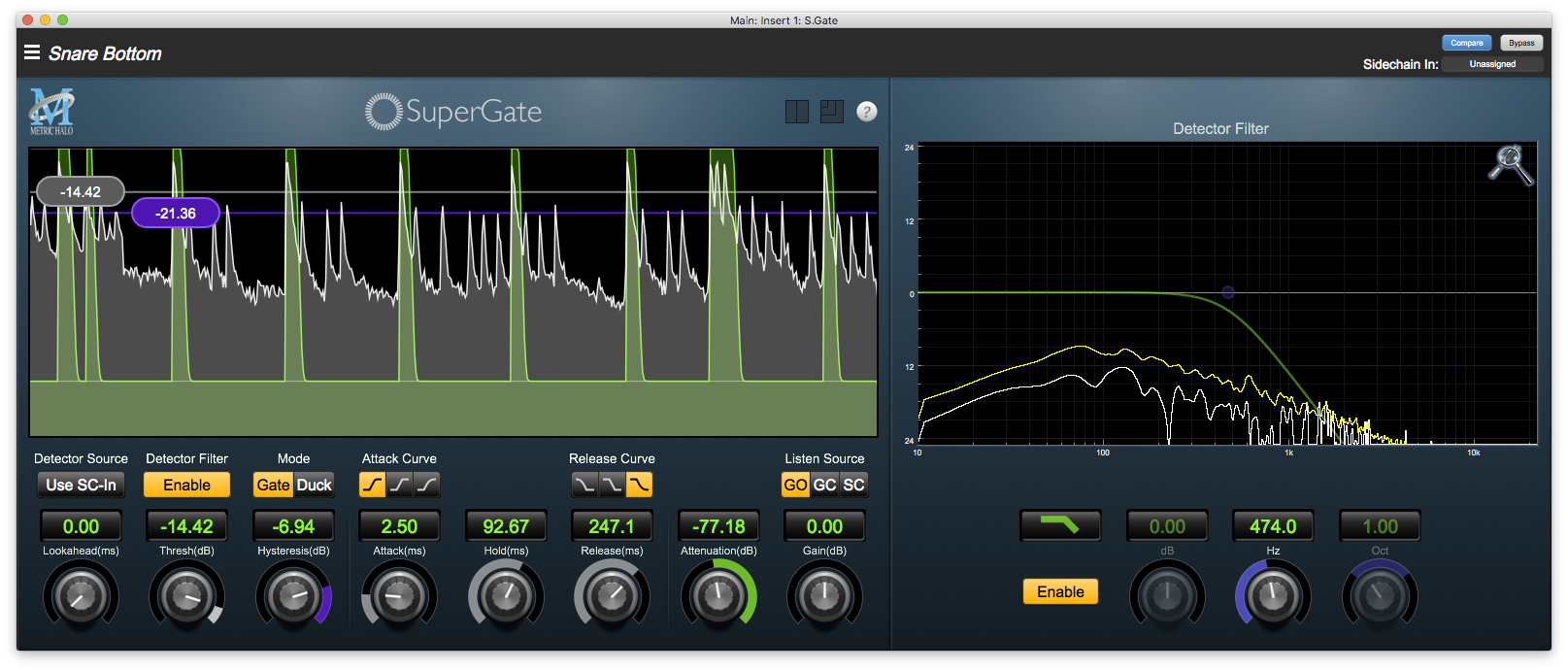Click the Hold(ms) knob

[506, 596]
